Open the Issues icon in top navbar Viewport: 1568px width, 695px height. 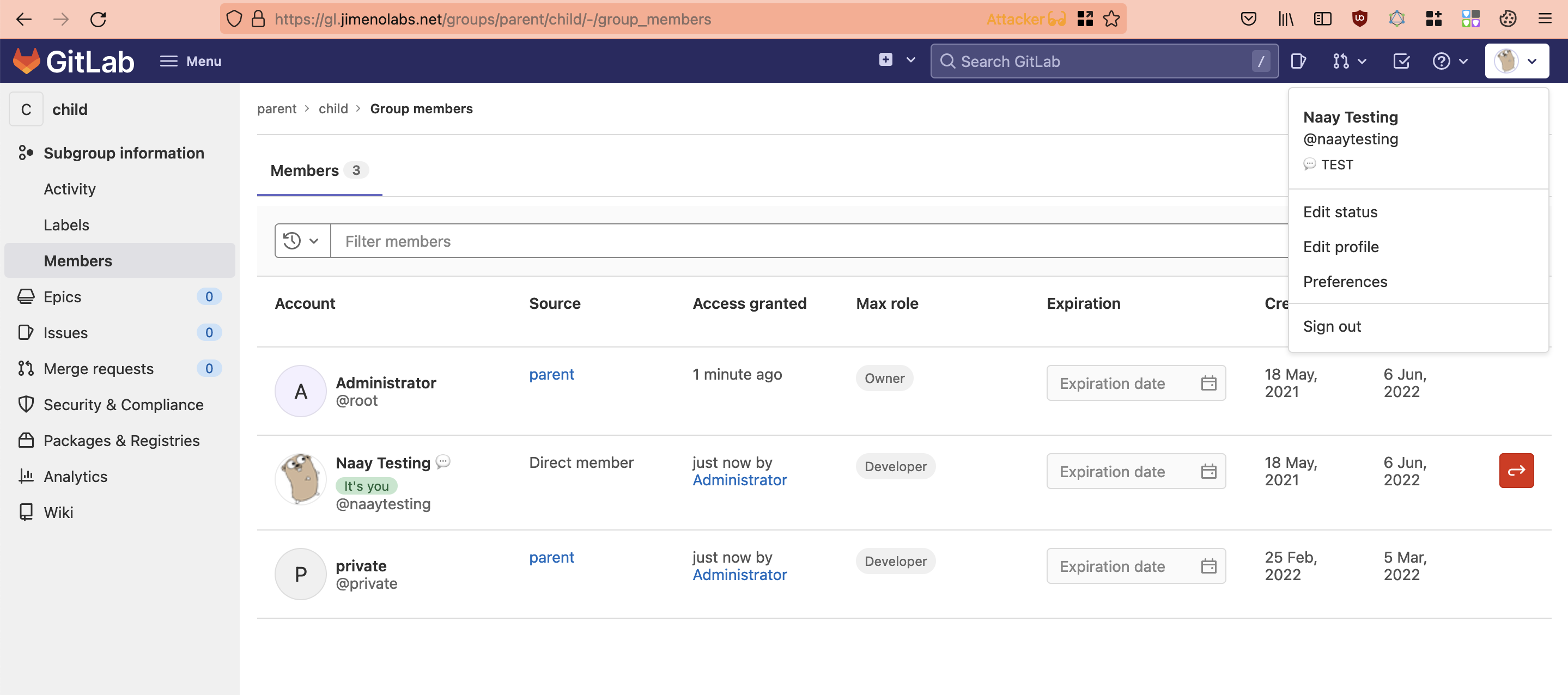pos(1298,61)
